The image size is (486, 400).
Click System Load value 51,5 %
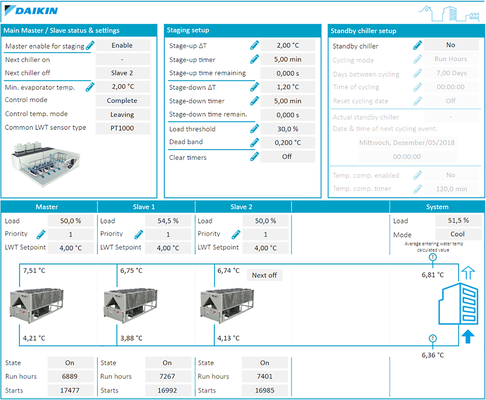[x=458, y=220]
